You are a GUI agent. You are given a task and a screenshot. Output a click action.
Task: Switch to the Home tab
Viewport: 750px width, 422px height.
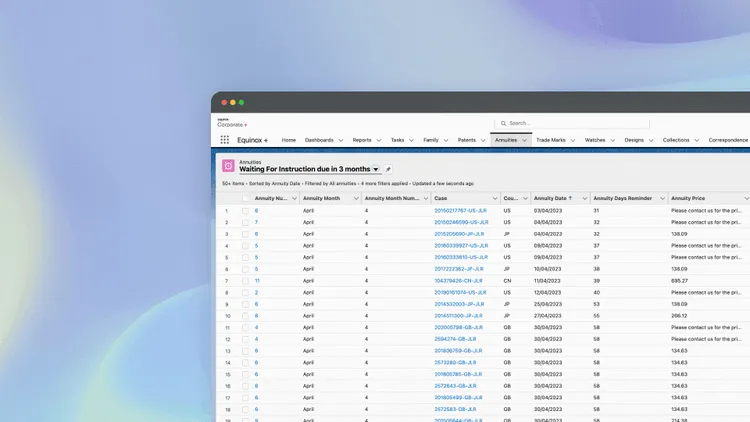(x=288, y=140)
